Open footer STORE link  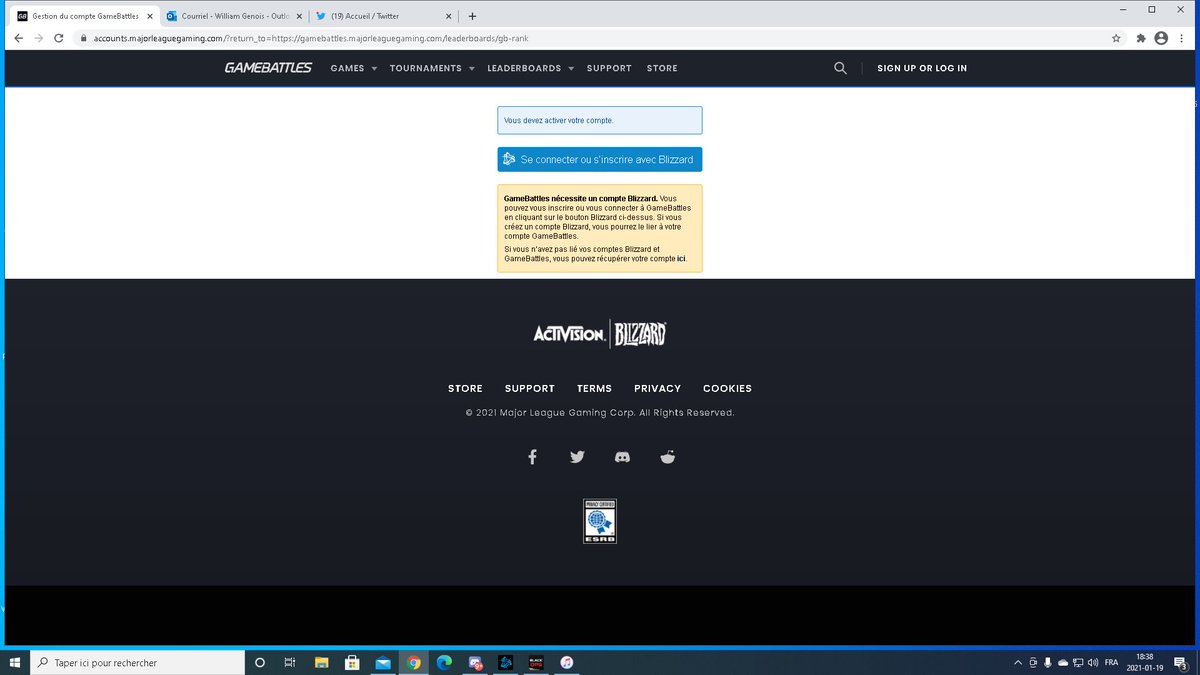point(465,388)
